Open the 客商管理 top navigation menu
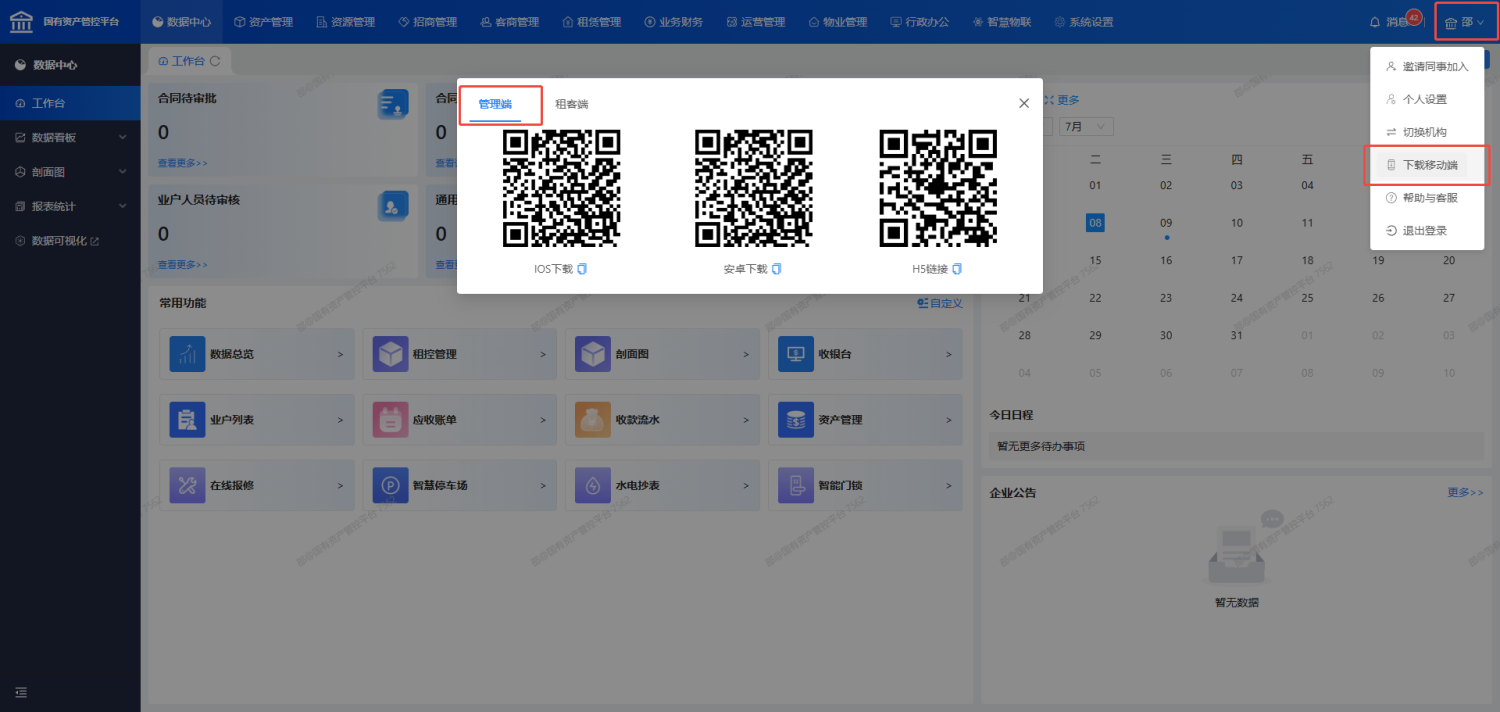Viewport: 1500px width, 712px height. coord(510,22)
